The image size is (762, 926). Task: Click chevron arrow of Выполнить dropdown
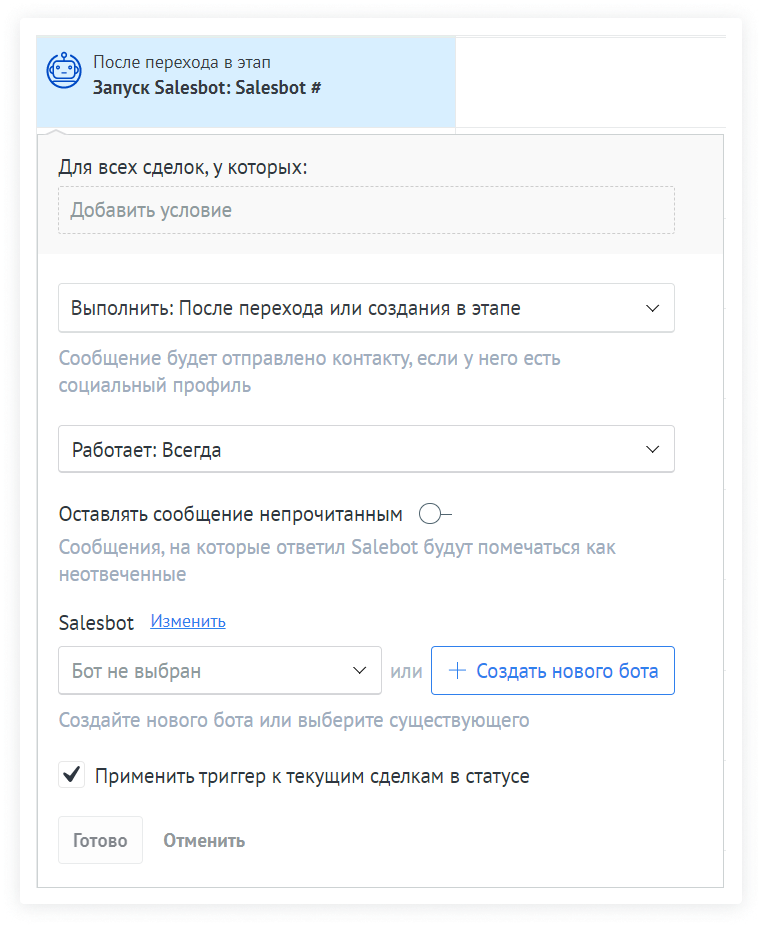click(653, 308)
